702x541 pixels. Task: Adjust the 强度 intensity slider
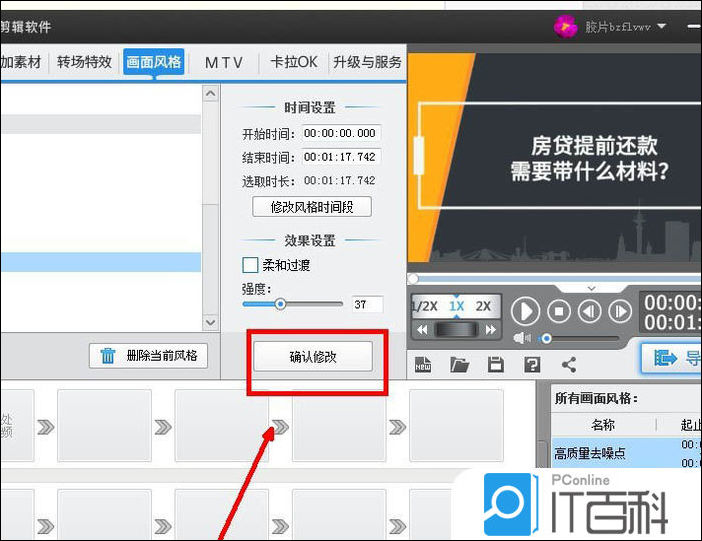click(x=280, y=305)
